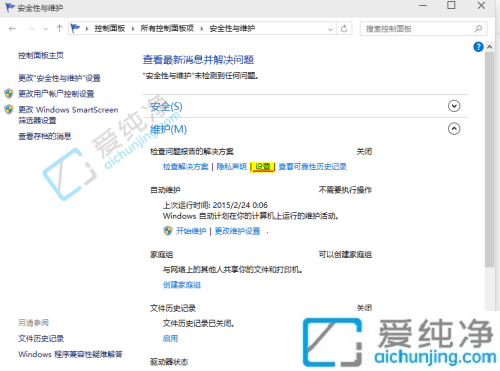
Task: Click the Forward navigation arrow
Action: coord(31,29)
